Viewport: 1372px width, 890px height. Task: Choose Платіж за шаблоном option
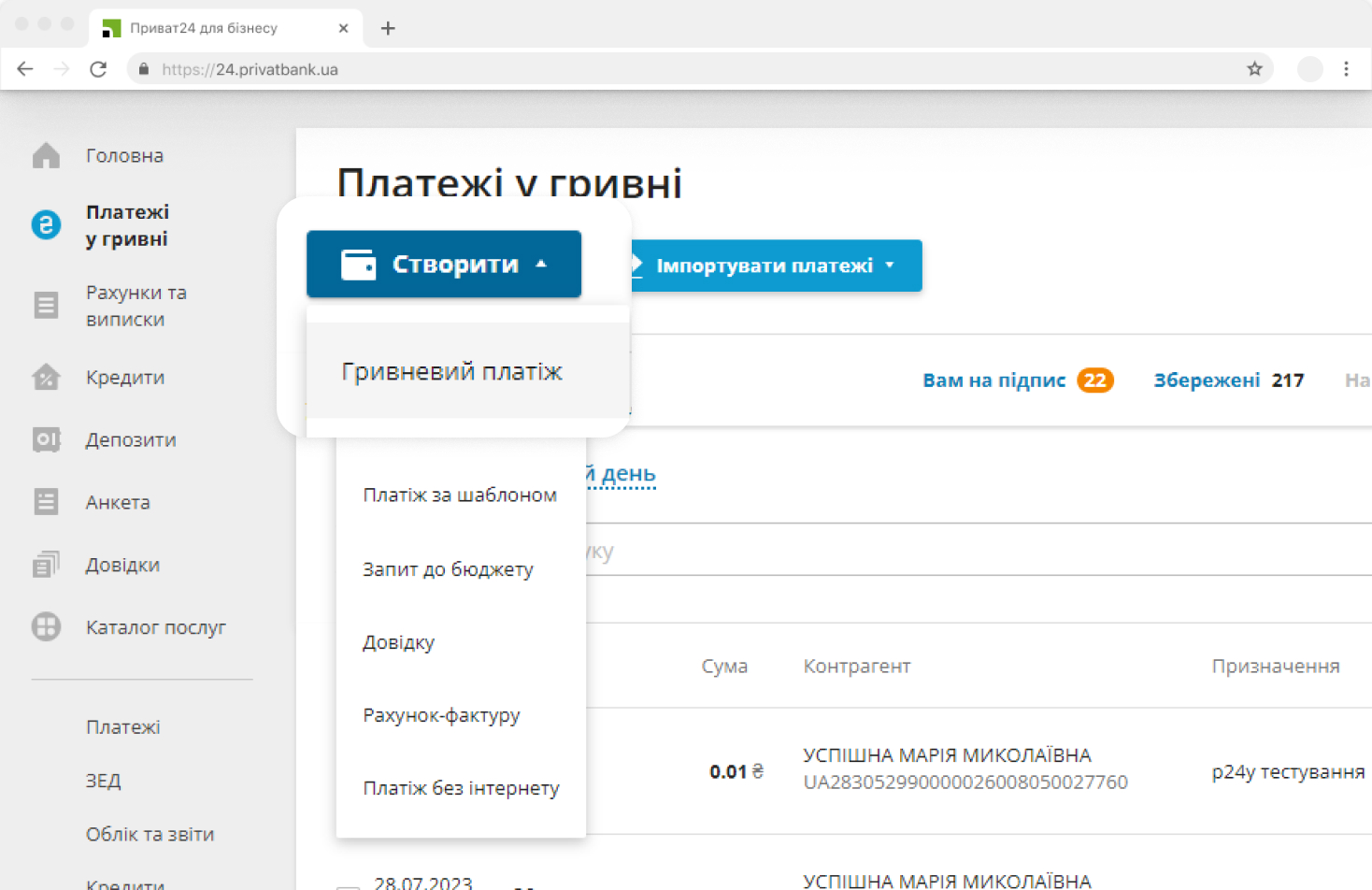[x=459, y=495]
